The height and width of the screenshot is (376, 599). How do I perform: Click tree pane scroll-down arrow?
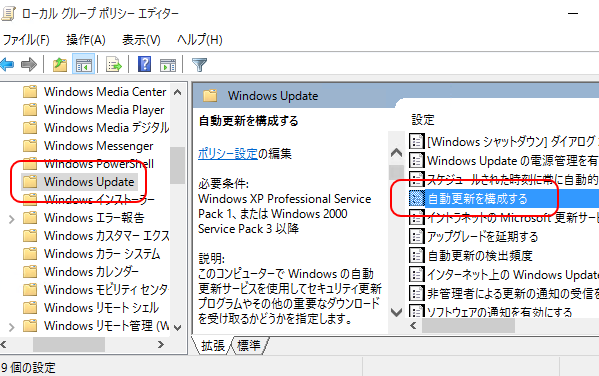point(177,327)
